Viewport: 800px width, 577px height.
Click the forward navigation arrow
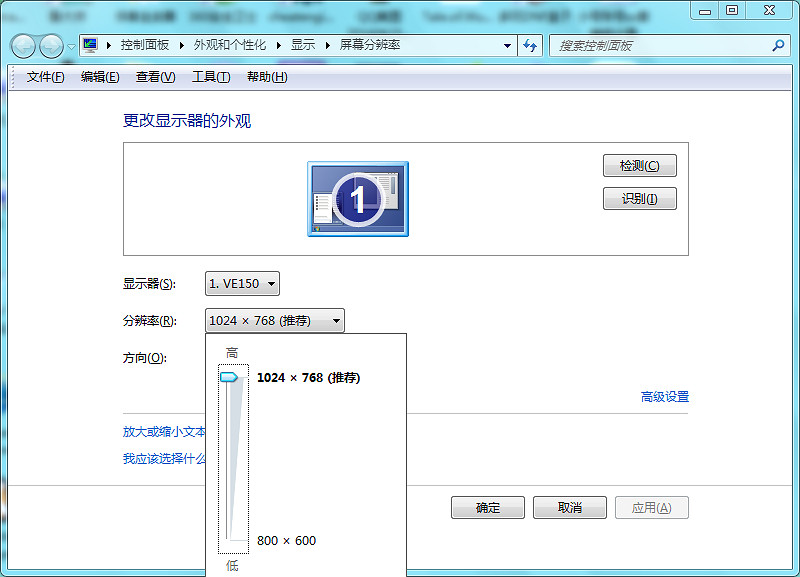[x=50, y=46]
